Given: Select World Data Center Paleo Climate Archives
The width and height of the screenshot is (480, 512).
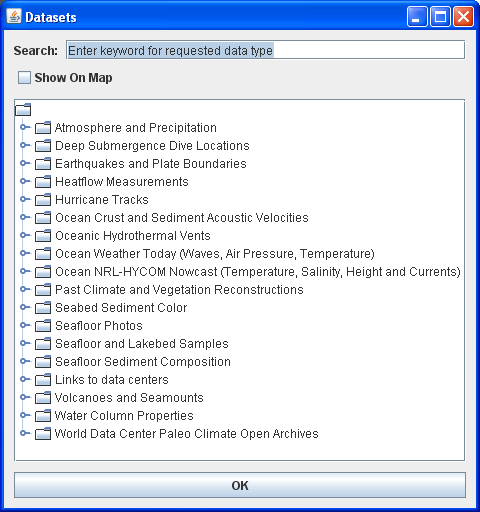Looking at the screenshot, I should pyautogui.click(x=187, y=434).
